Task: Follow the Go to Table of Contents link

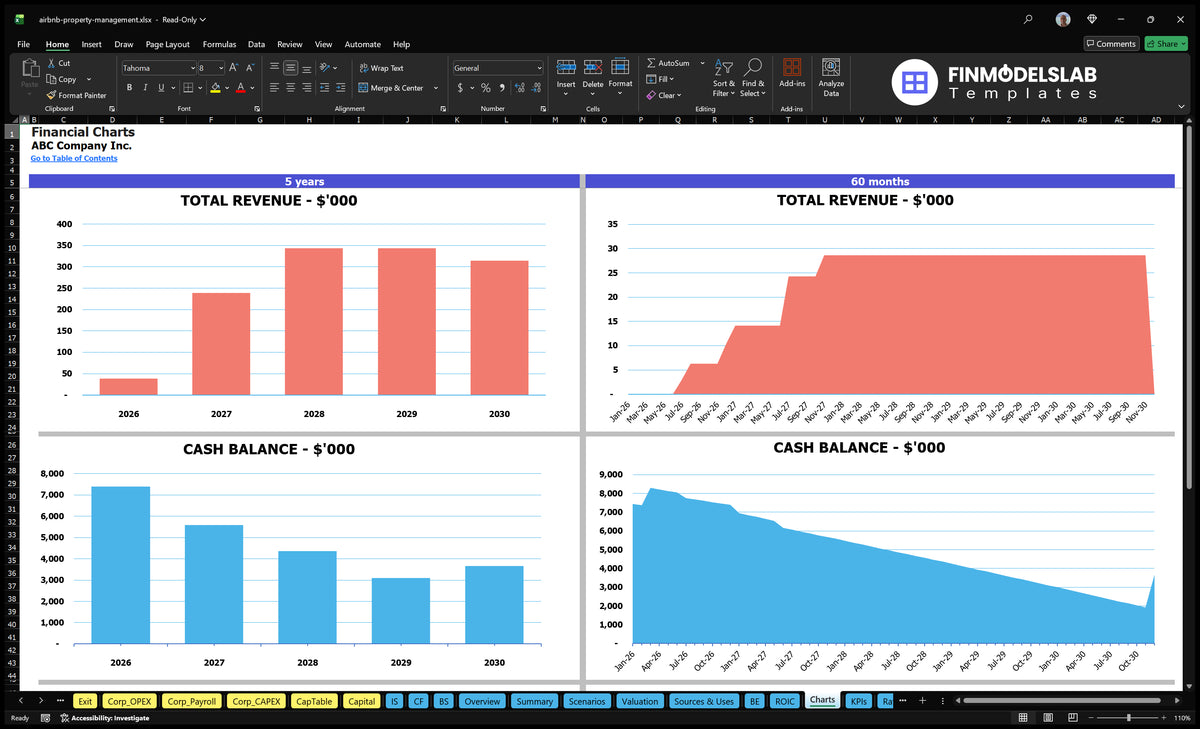Action: 74,158
